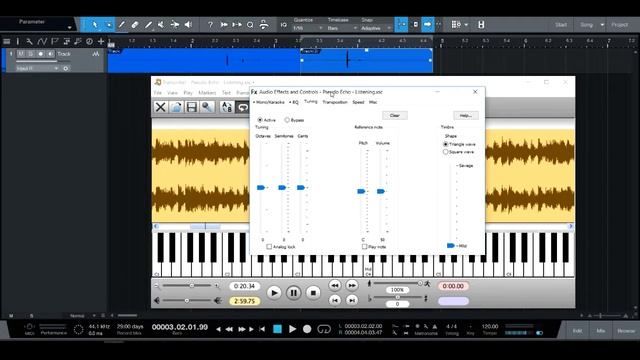Click the Start button in Studio One
The height and width of the screenshot is (360, 640).
tap(561, 25)
